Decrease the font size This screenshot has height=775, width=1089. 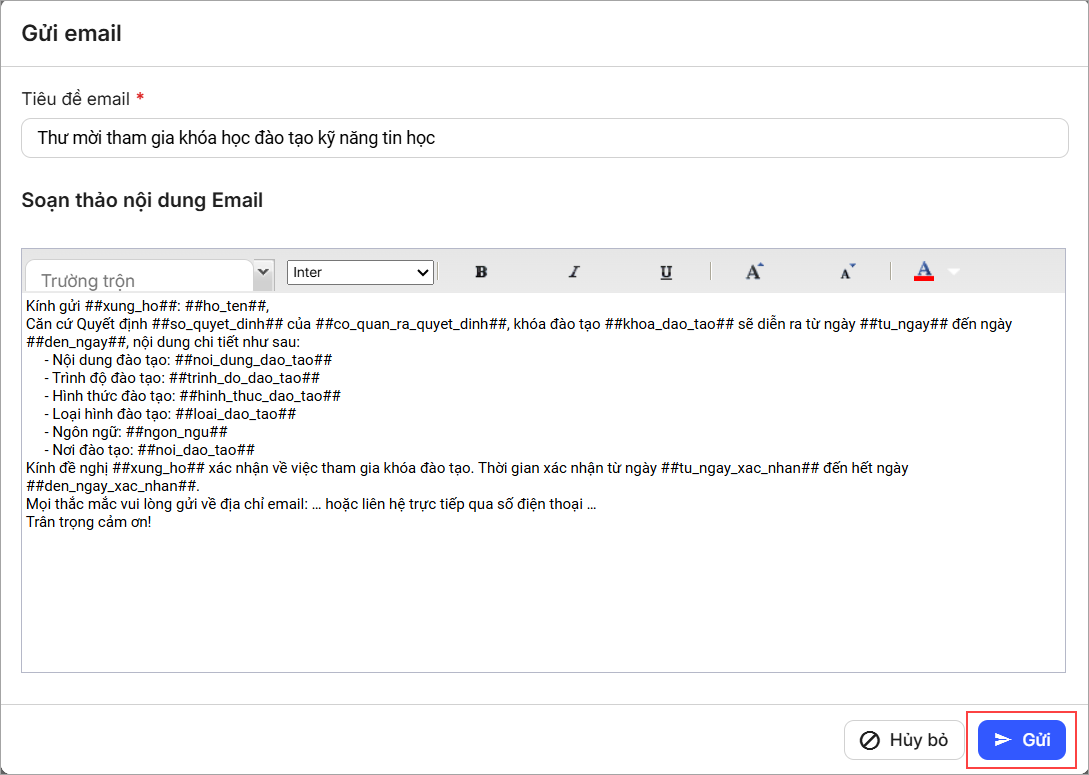point(847,271)
